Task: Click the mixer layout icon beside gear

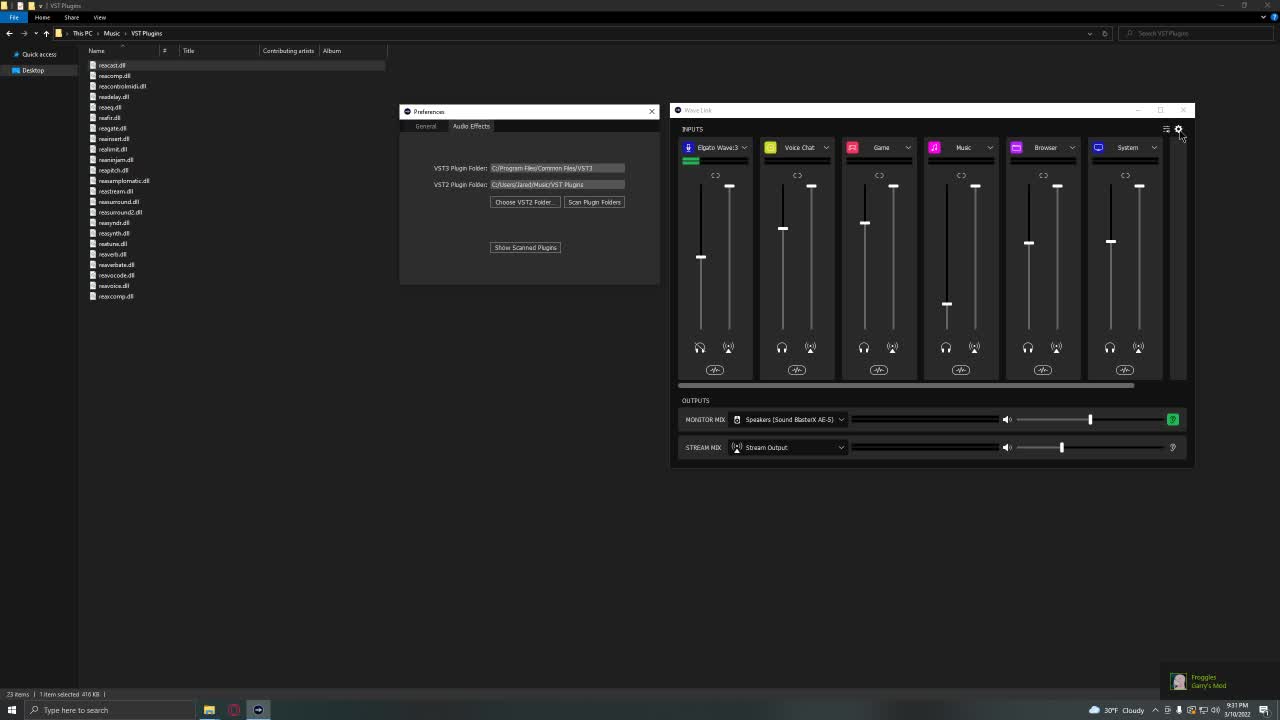Action: pos(1166,129)
